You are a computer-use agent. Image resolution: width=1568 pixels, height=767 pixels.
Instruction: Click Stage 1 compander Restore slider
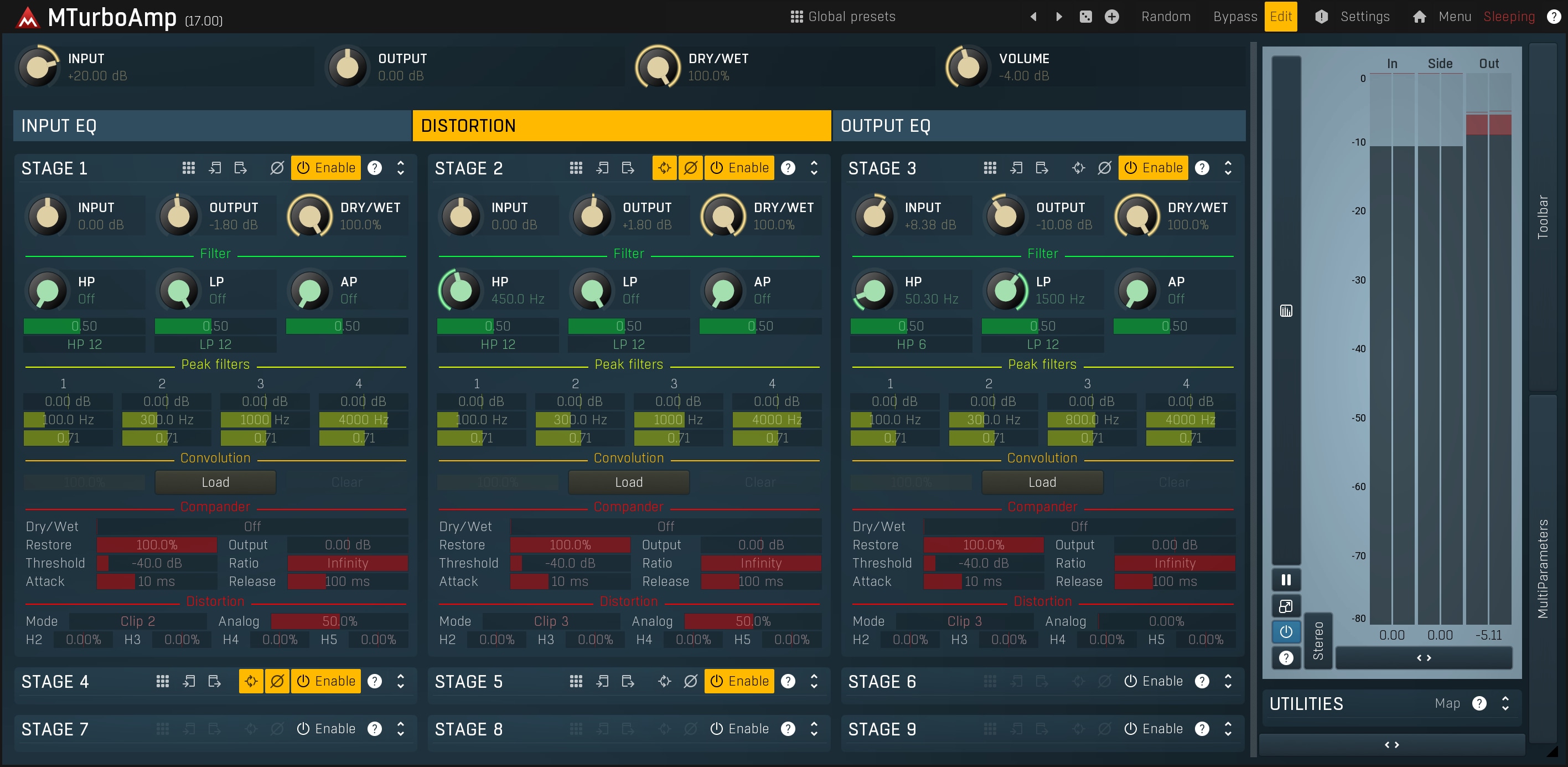tap(157, 544)
